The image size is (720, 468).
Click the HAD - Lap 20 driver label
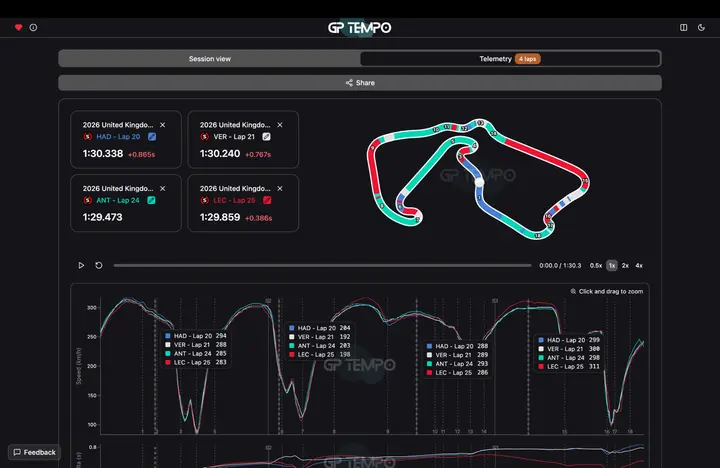pyautogui.click(x=118, y=136)
